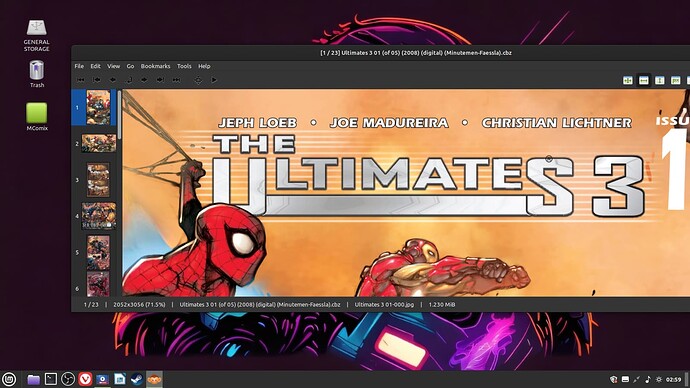Open the sound volume tray icon
The width and height of the screenshot is (690, 388).
coord(648,379)
